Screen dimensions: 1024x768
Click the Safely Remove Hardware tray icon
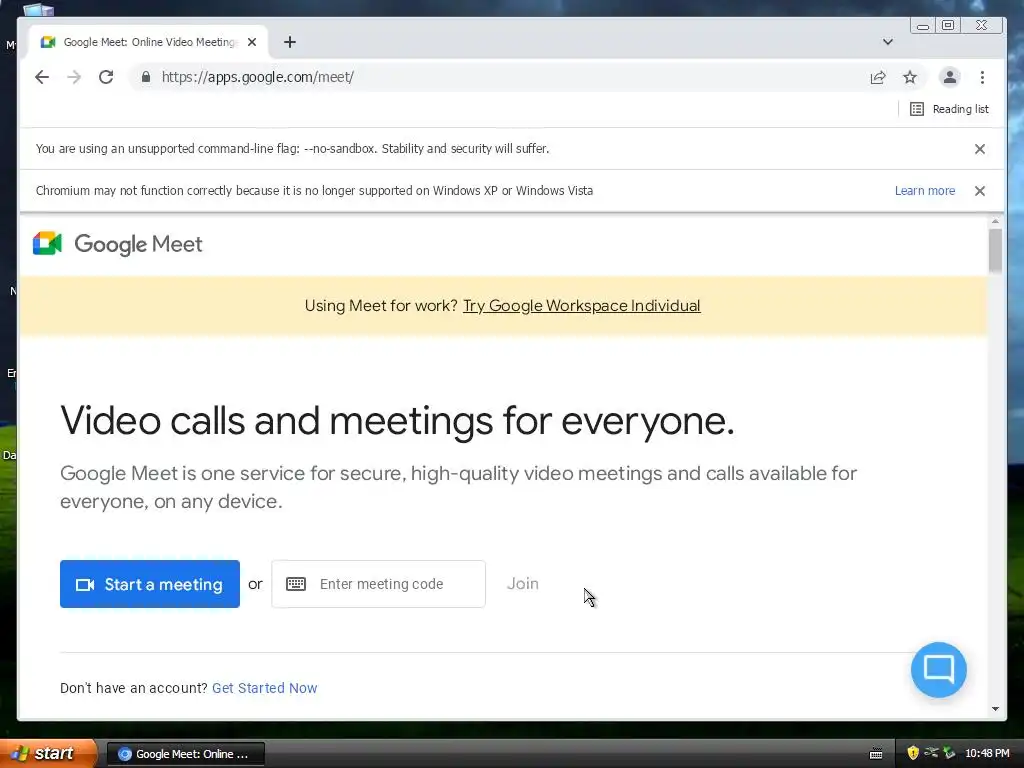pos(949,753)
